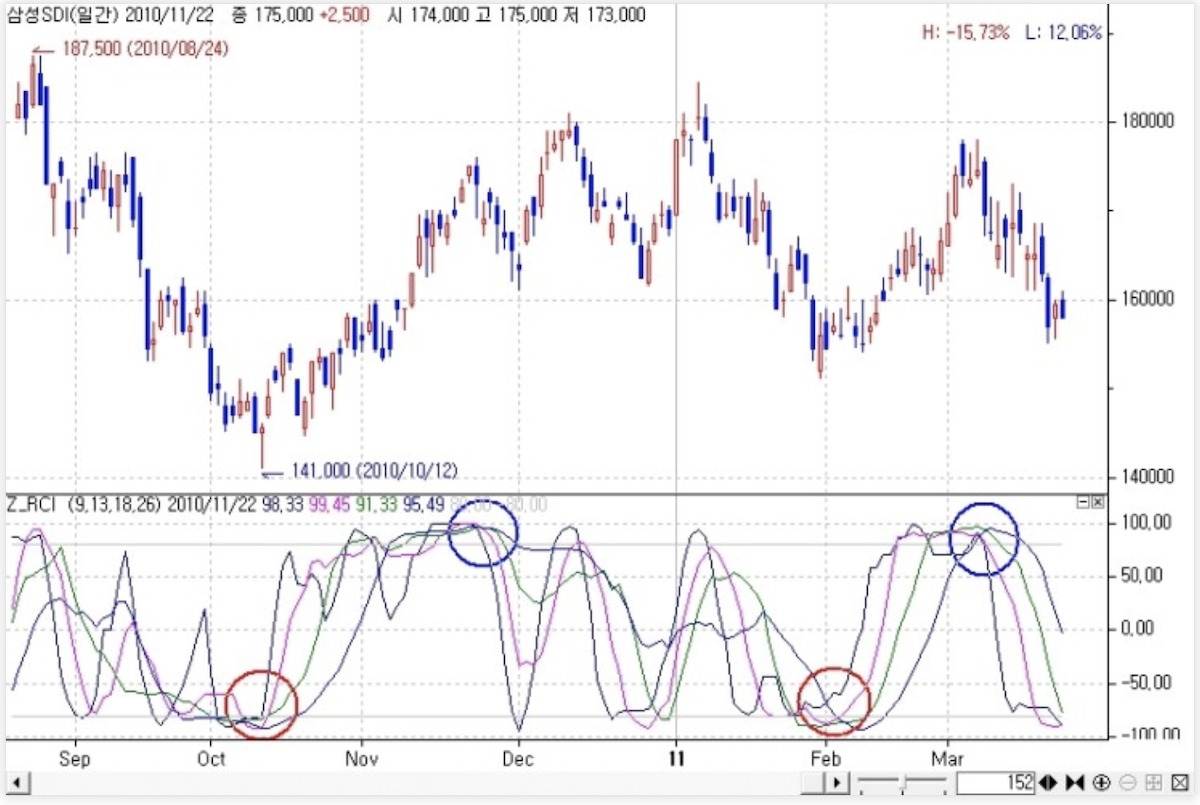Click the red circle marker near October
This screenshot has height=805, width=1200.
click(261, 704)
